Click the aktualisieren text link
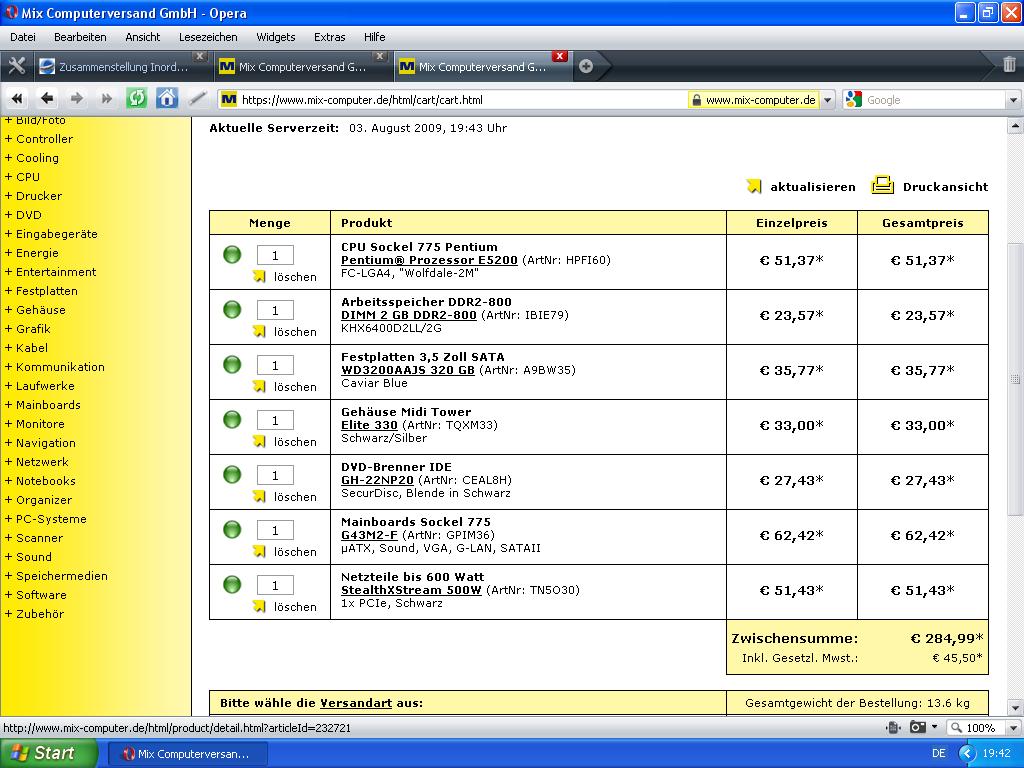1024x768 pixels. [812, 187]
